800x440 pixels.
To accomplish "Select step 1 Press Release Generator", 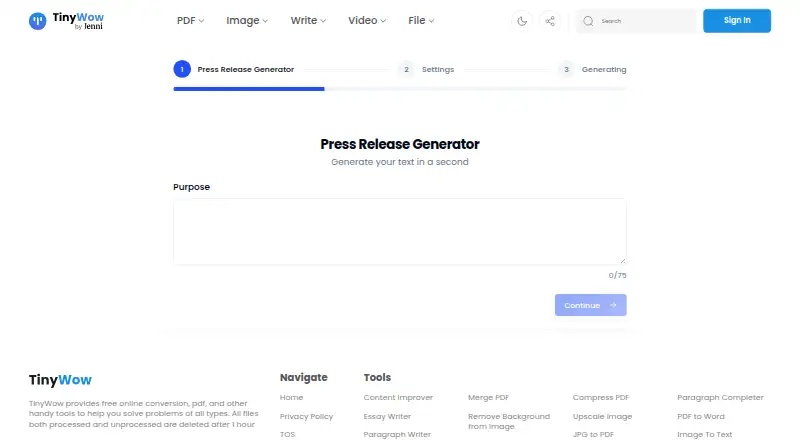I will (234, 69).
